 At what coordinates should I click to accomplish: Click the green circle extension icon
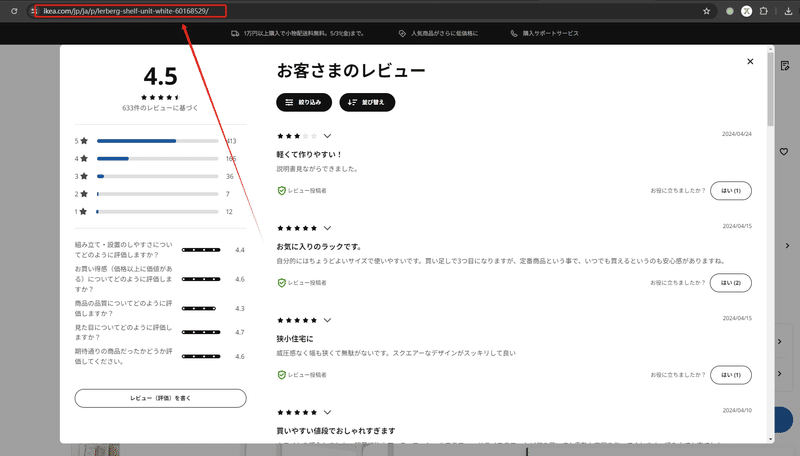pos(730,11)
